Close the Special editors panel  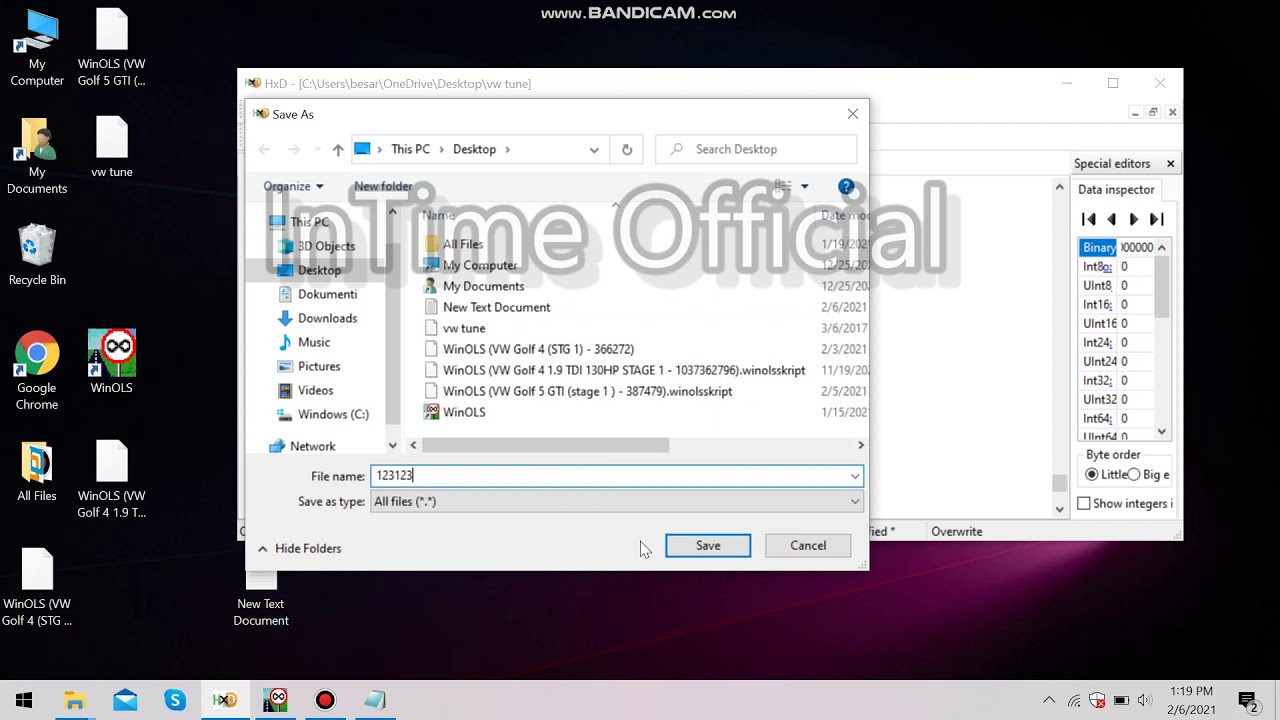pyautogui.click(x=1170, y=163)
